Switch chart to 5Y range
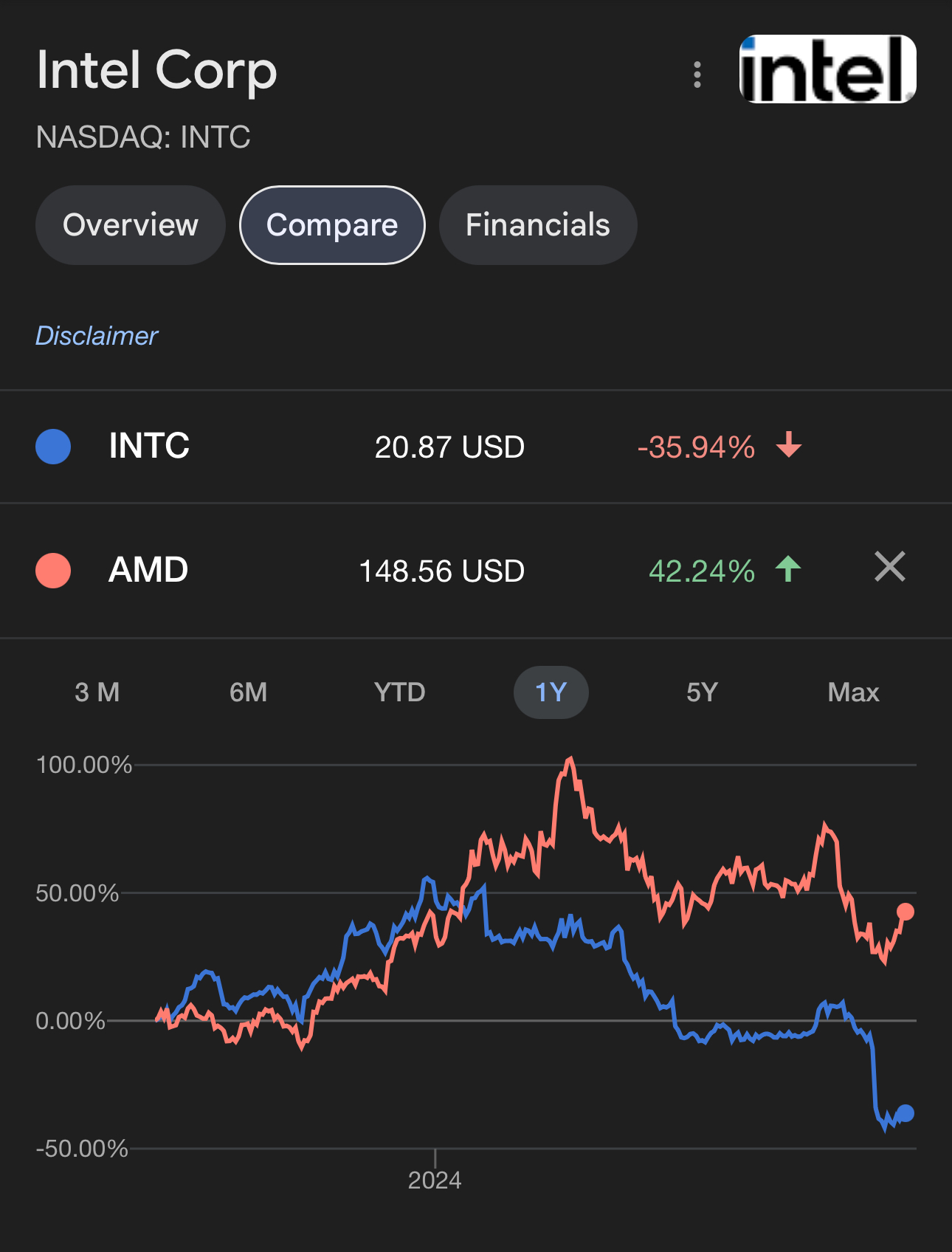 point(702,692)
